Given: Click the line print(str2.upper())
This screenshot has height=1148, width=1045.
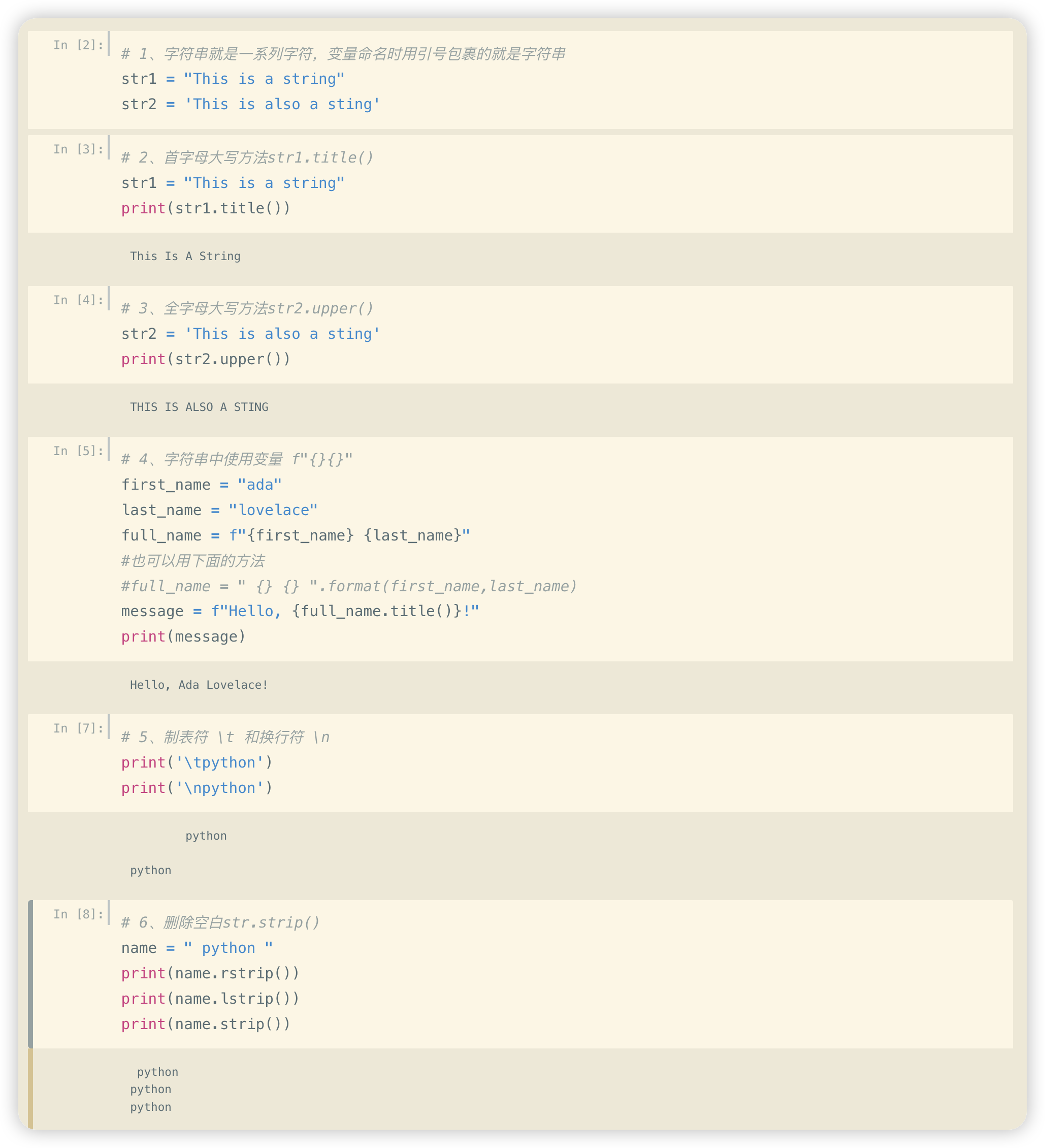Looking at the screenshot, I should [206, 359].
